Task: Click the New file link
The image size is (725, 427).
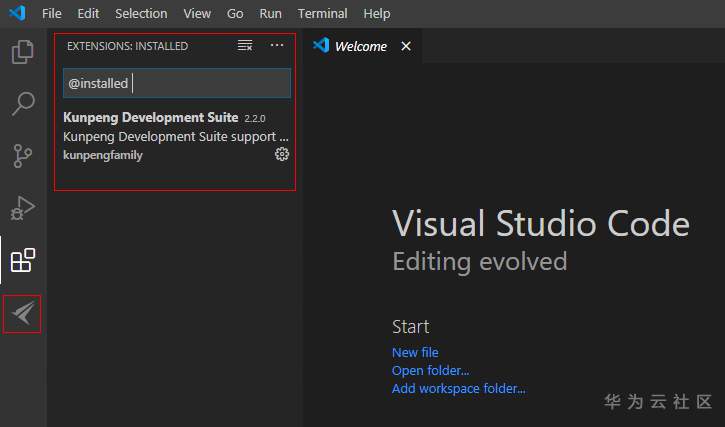Action: coord(415,352)
